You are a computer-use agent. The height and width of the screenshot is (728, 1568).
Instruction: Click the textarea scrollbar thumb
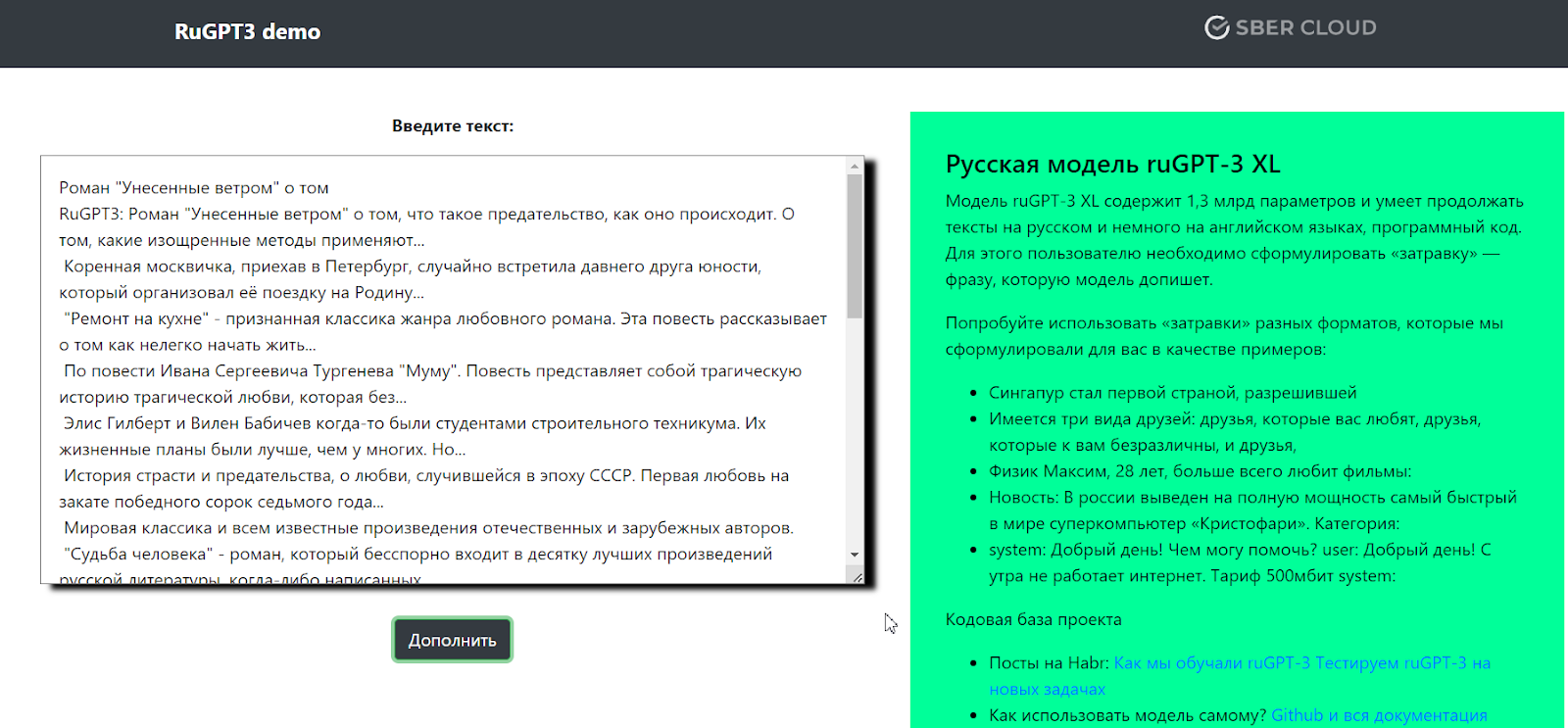point(855,247)
